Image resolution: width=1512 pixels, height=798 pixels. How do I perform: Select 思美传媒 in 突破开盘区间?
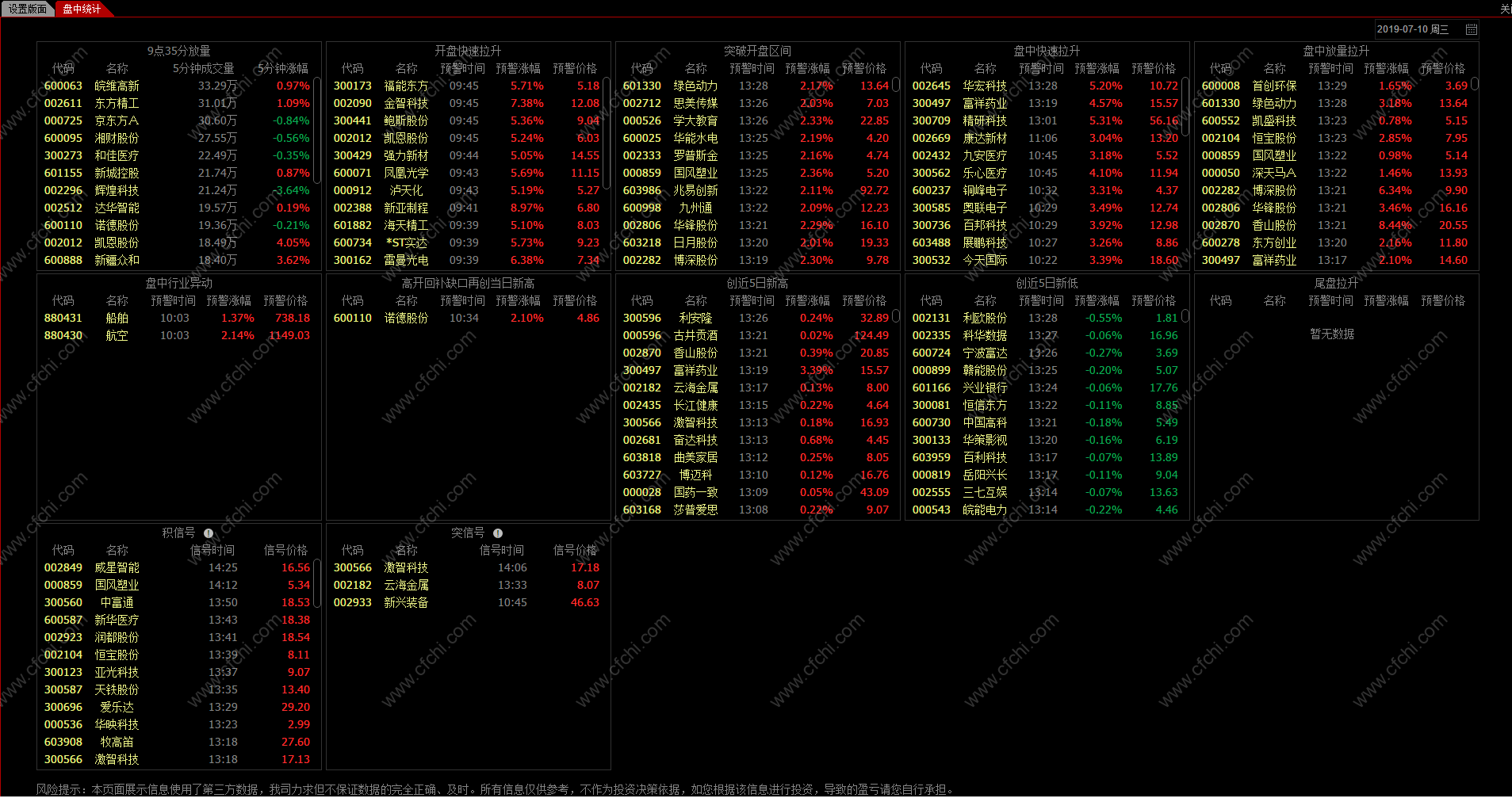(756, 103)
